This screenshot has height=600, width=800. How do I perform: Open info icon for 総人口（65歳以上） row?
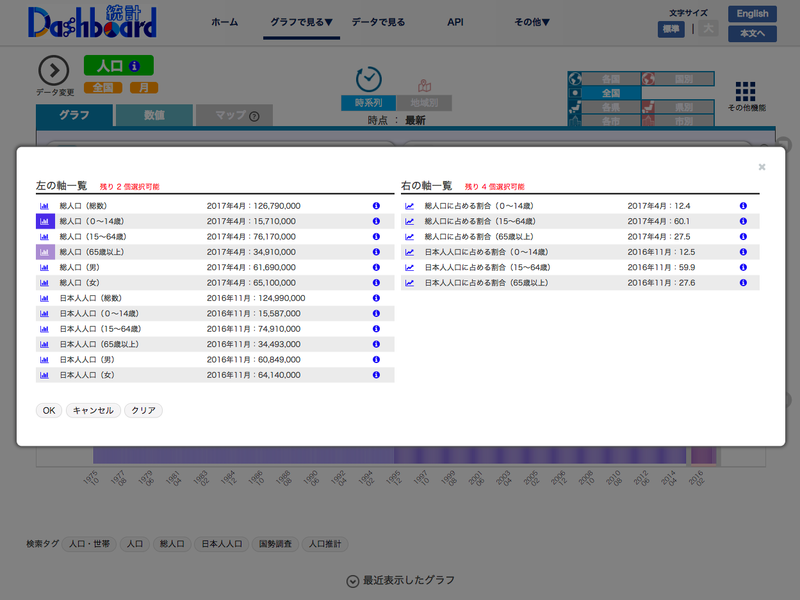coord(376,252)
